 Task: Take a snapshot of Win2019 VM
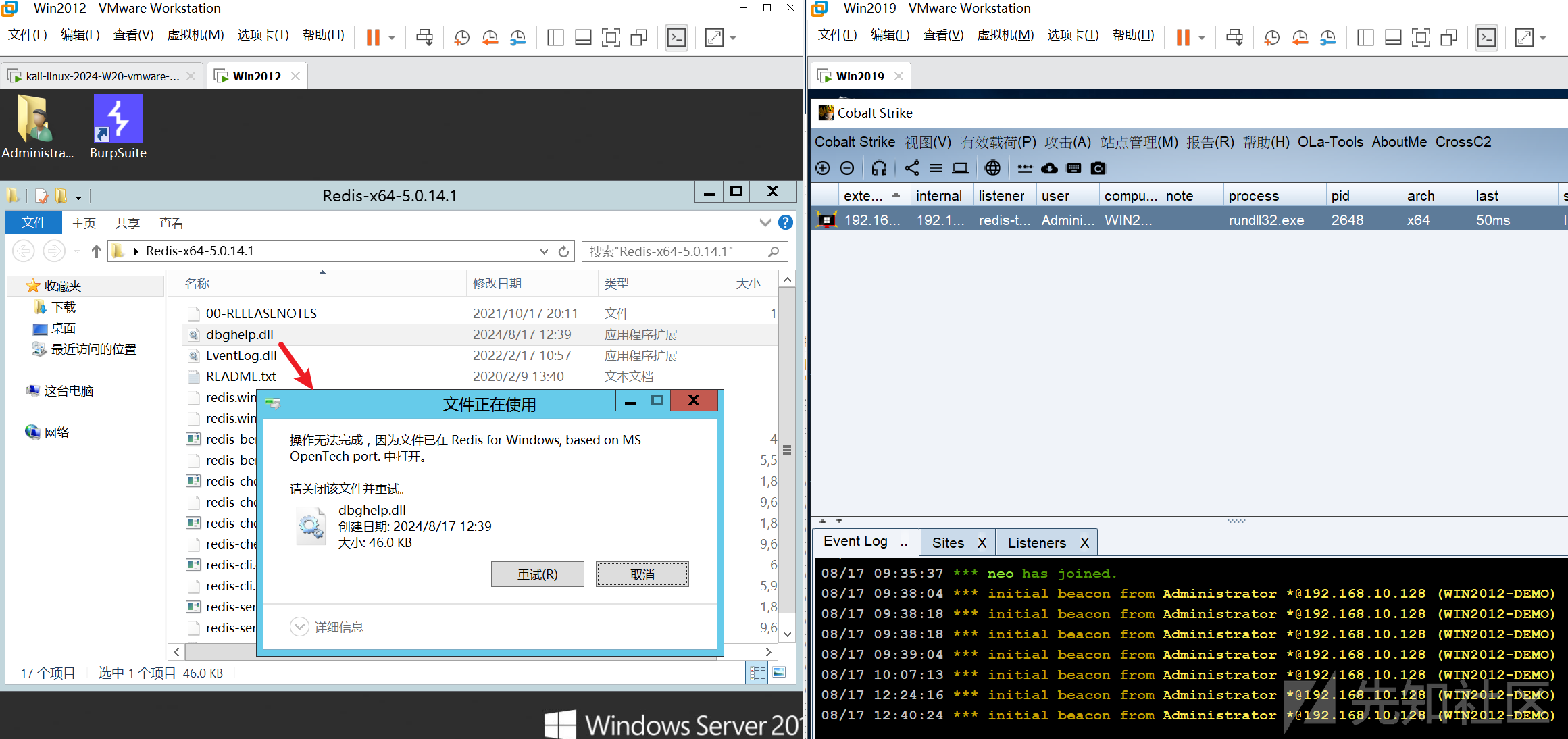click(1272, 37)
